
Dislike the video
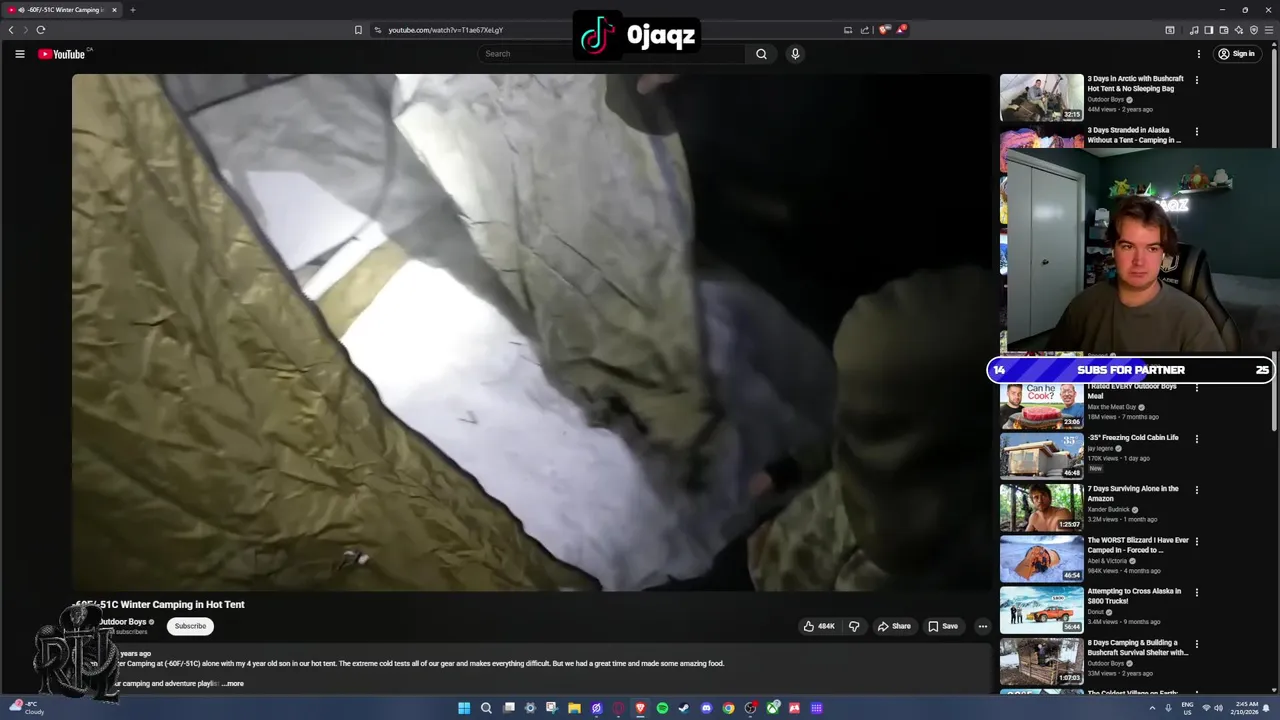tap(854, 626)
